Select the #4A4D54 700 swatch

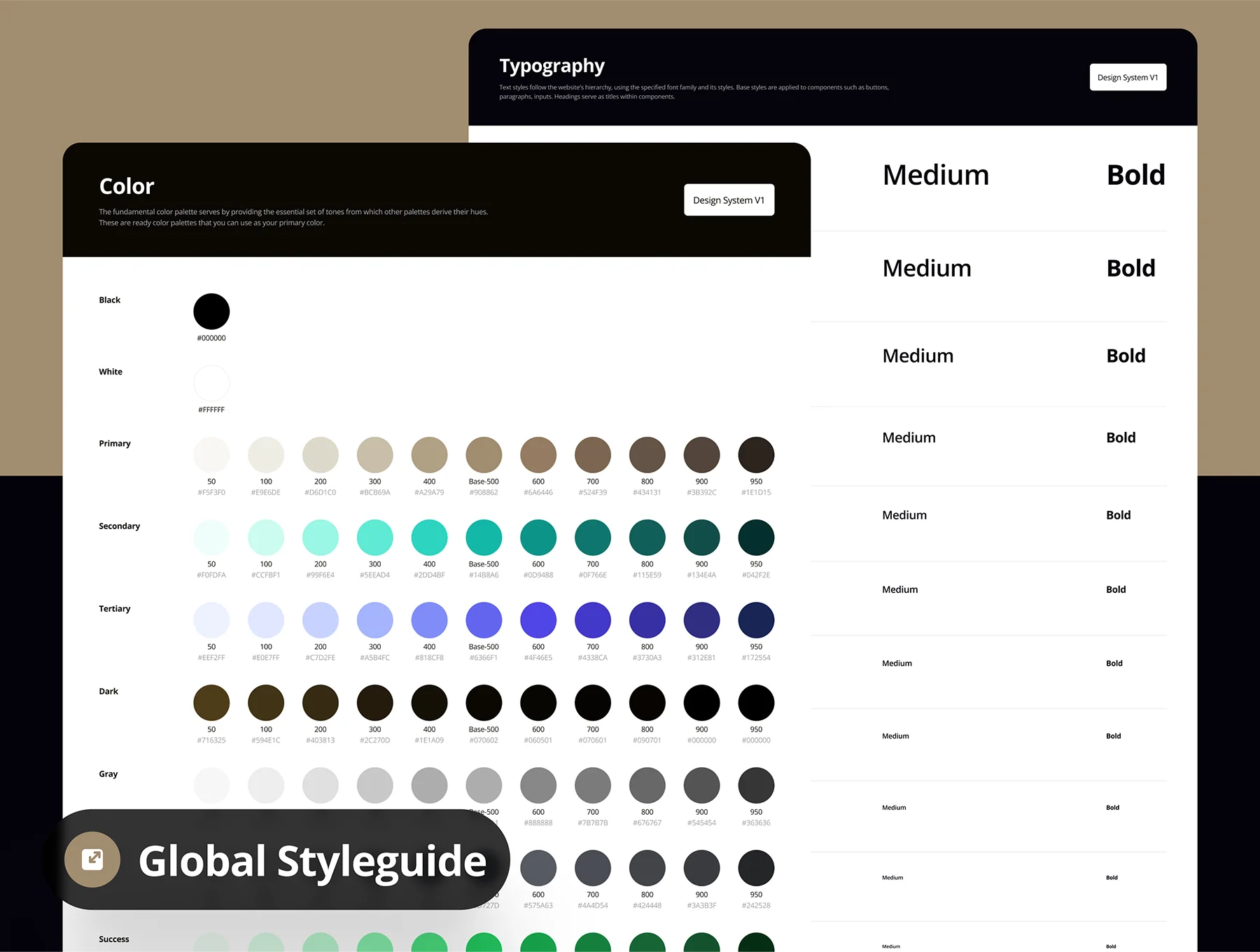(593, 868)
